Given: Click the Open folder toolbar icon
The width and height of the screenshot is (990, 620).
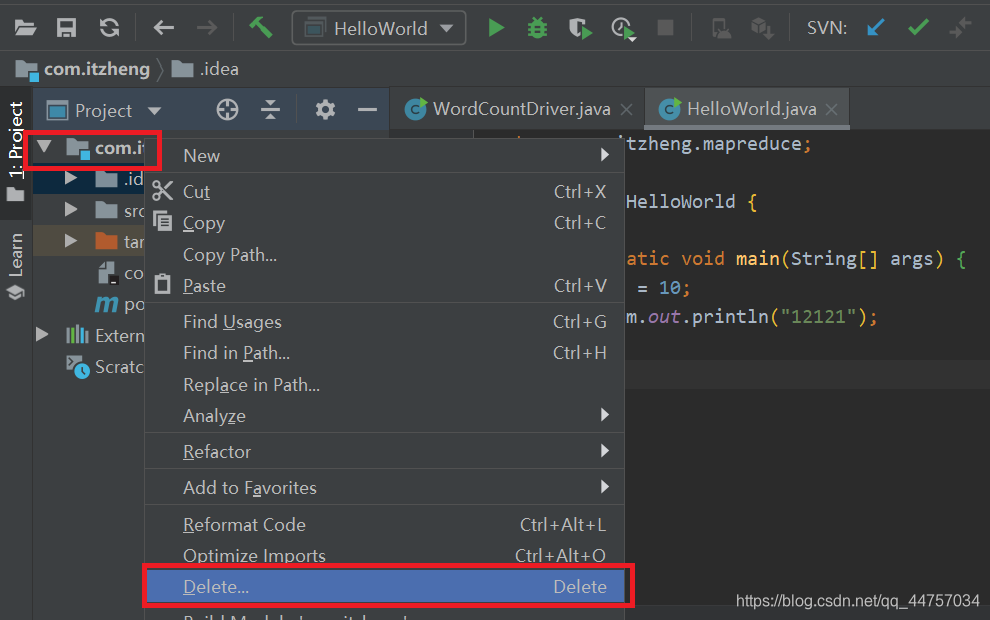Looking at the screenshot, I should (25, 28).
